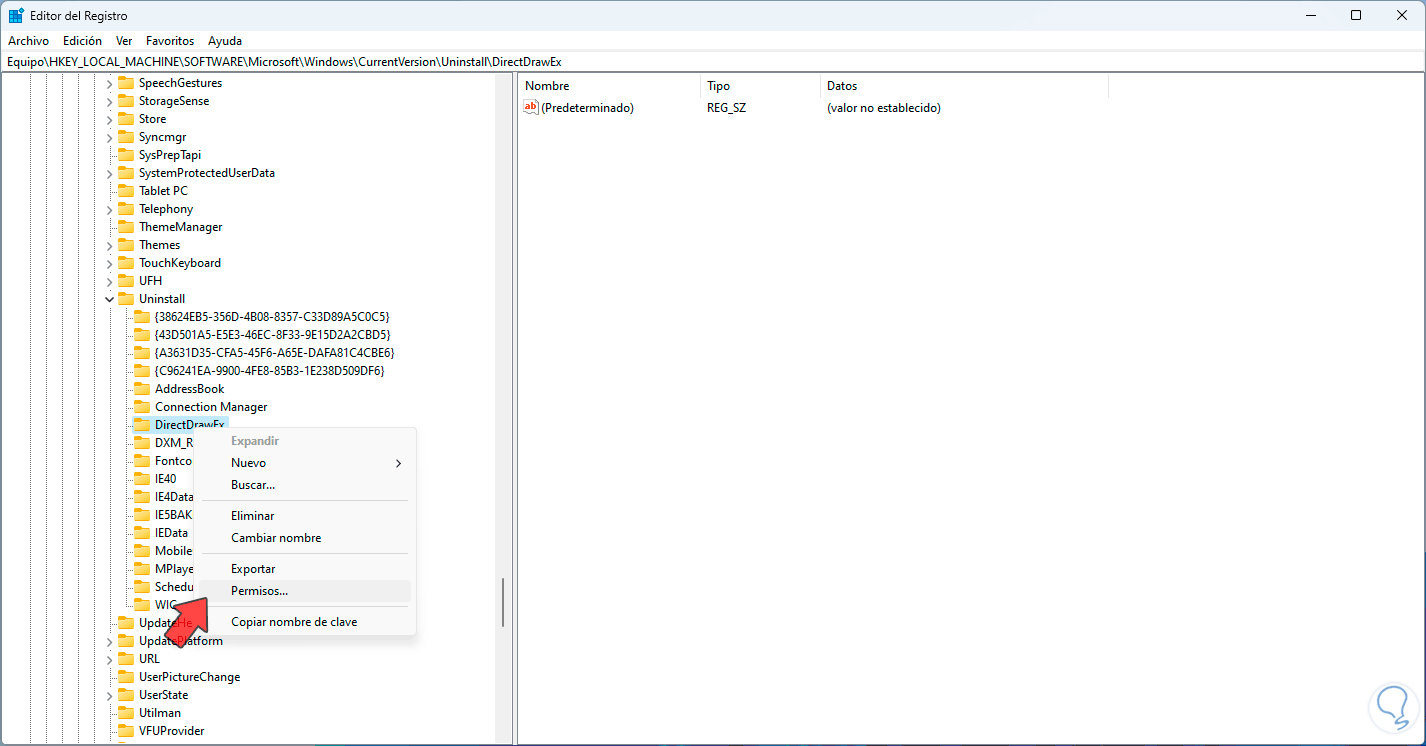
Task: Click the Syncmgr folder icon
Action: click(x=126, y=137)
